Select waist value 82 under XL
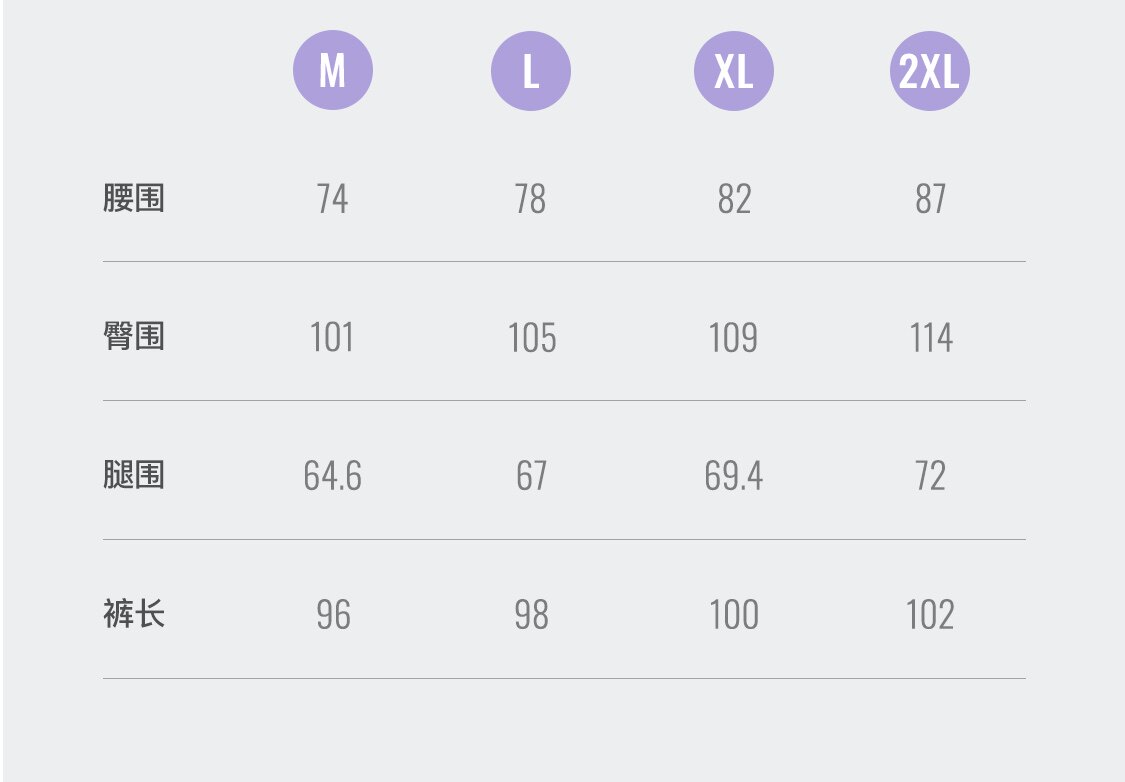The width and height of the screenshot is (1125, 782). point(733,199)
